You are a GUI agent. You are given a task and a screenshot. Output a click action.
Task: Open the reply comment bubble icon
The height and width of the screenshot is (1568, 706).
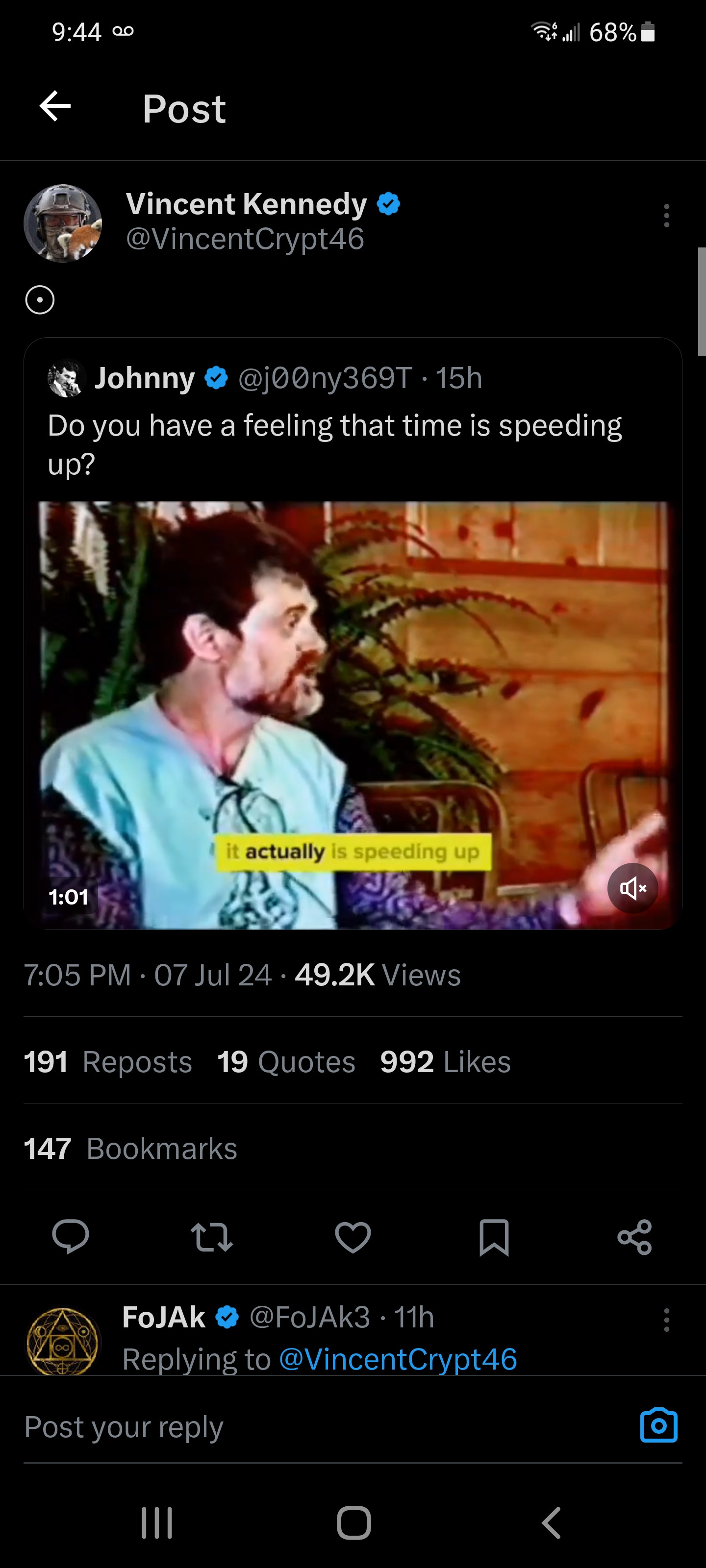tap(71, 1237)
